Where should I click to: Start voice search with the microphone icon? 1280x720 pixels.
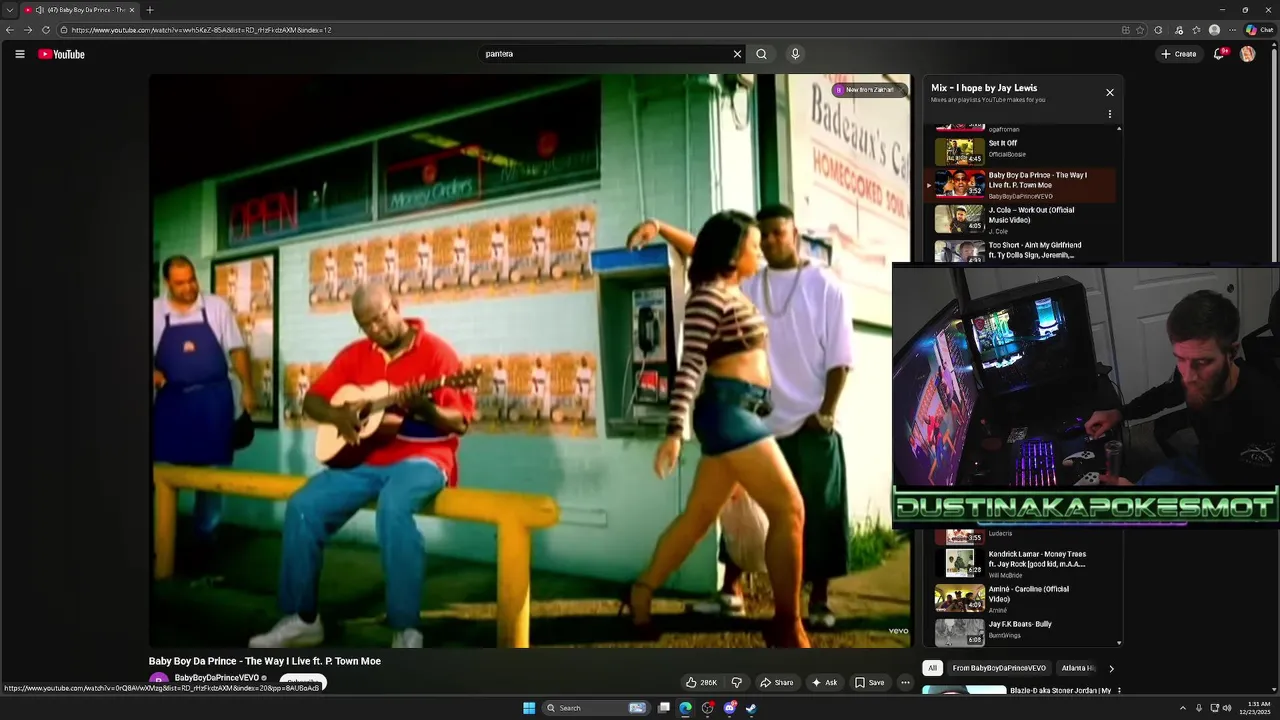(795, 54)
